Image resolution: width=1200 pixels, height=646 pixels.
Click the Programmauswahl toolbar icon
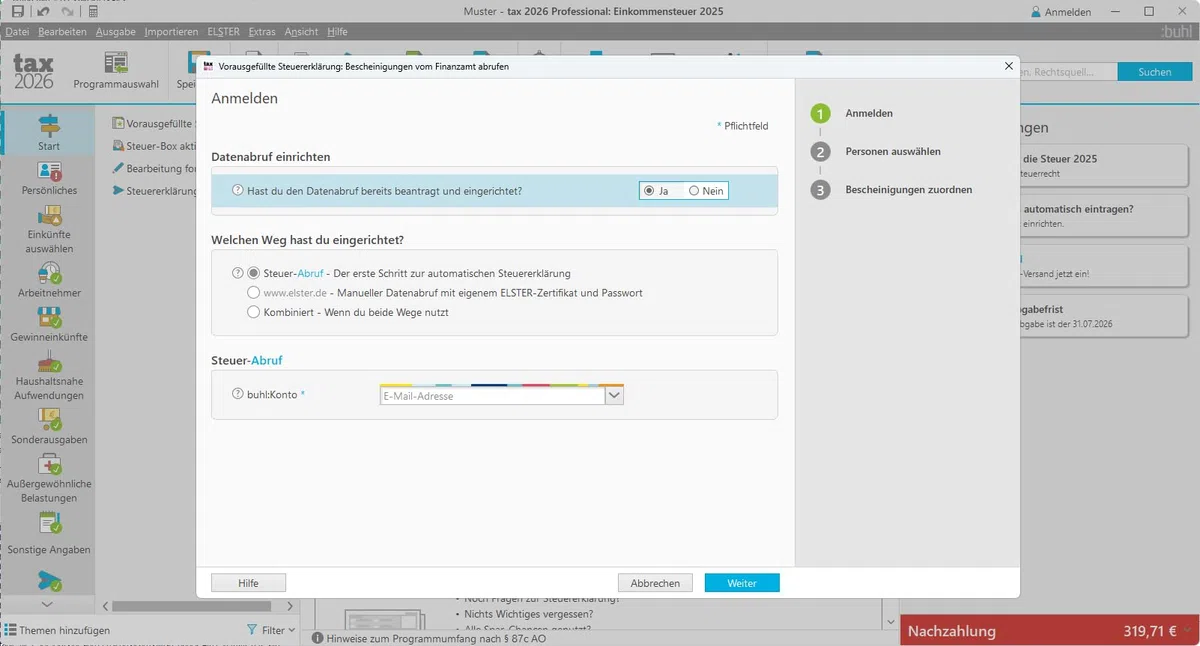pos(116,63)
